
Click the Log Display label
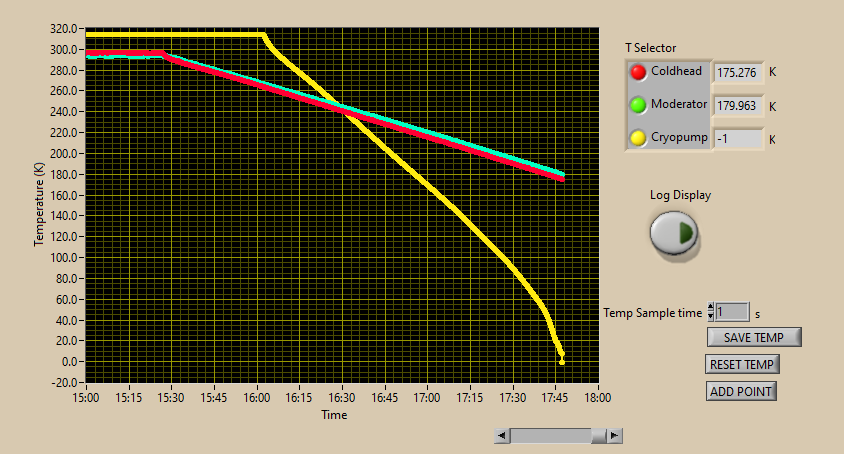click(680, 195)
